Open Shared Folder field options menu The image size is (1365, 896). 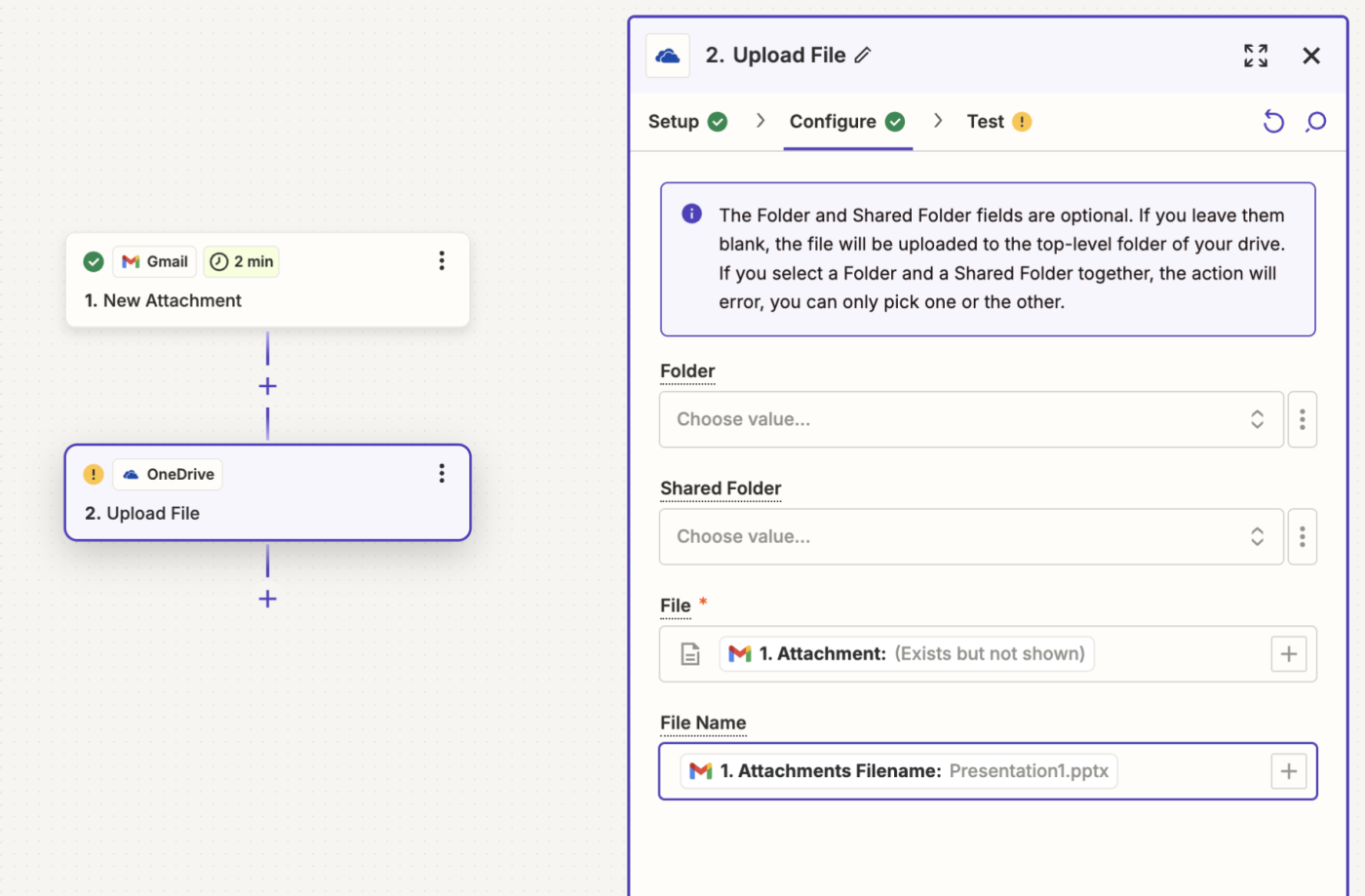click(1302, 536)
